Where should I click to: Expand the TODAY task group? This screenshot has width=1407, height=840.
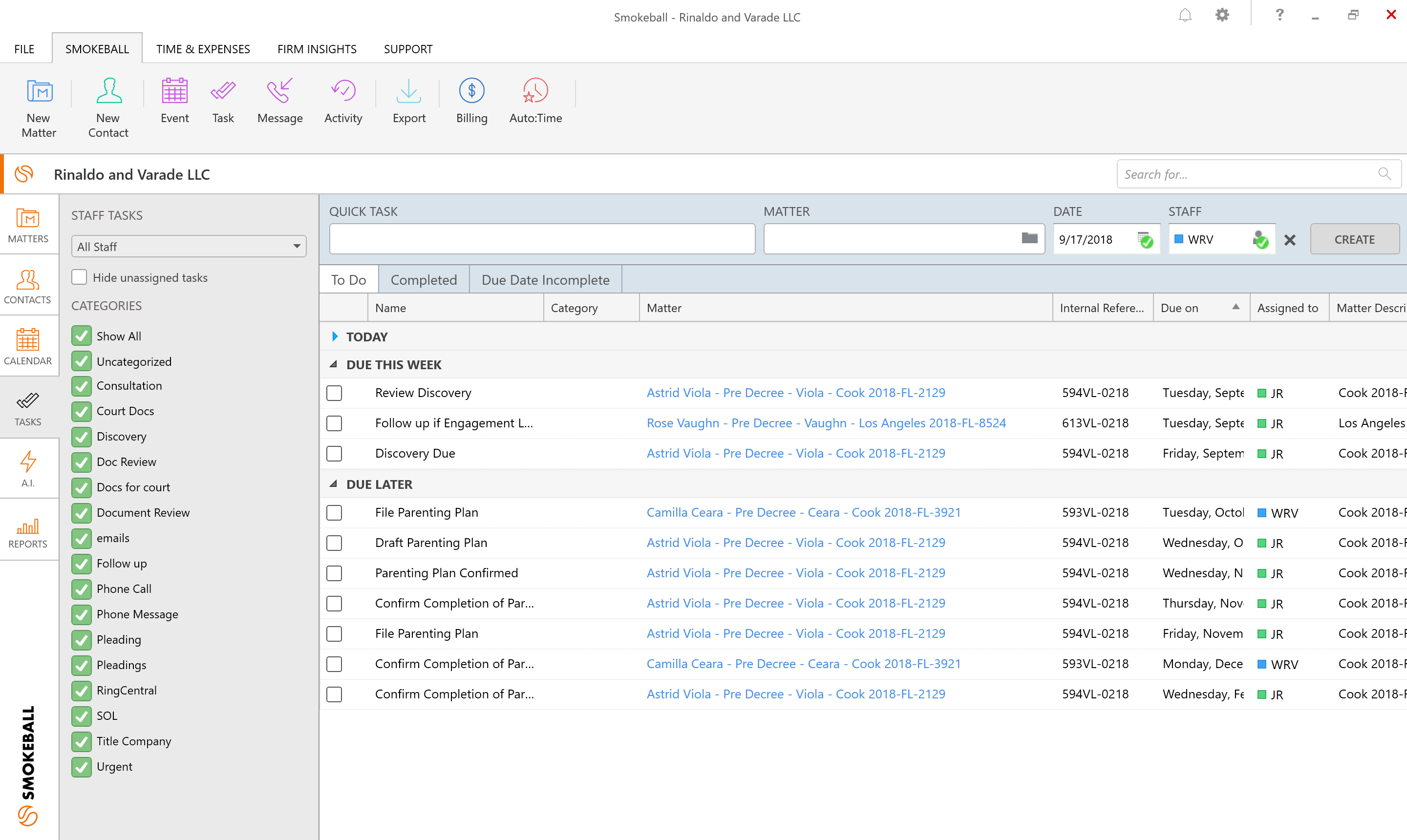point(335,337)
